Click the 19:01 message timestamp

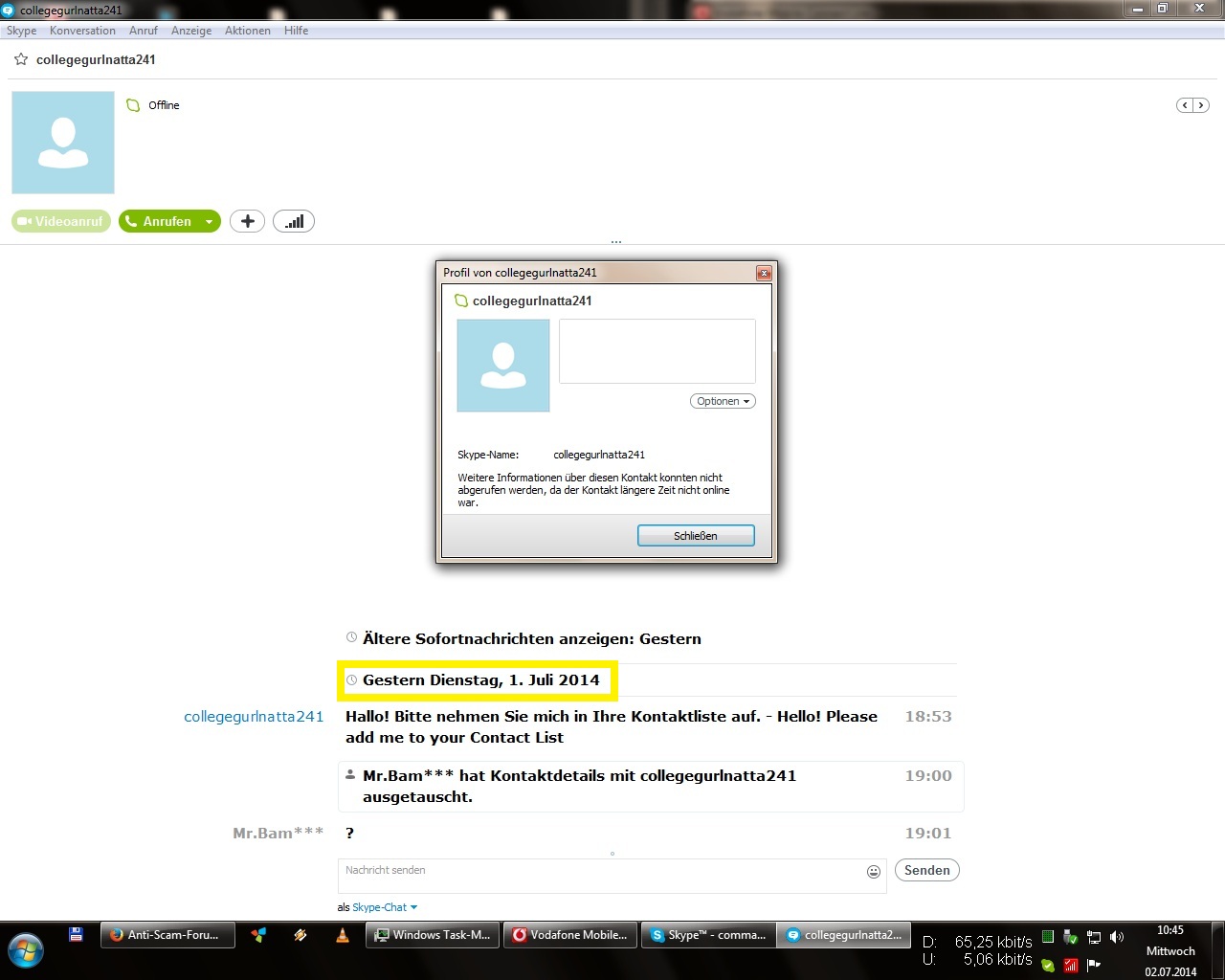point(928,834)
